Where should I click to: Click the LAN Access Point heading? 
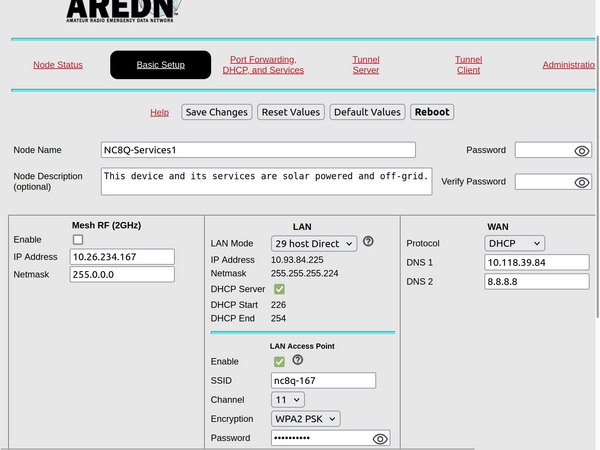[x=302, y=346]
